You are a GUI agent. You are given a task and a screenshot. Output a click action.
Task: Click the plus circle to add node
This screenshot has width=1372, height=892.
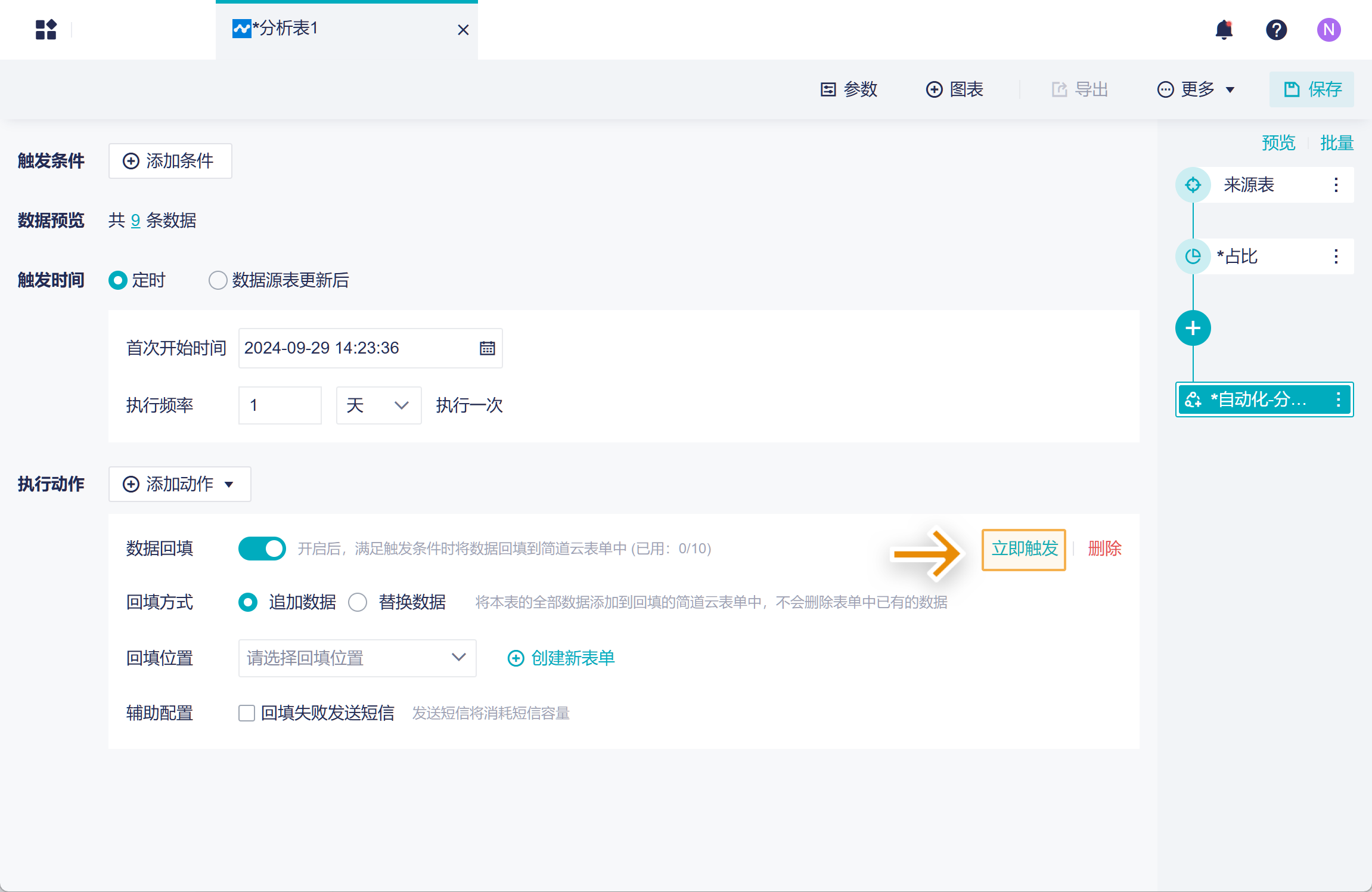pyautogui.click(x=1193, y=328)
